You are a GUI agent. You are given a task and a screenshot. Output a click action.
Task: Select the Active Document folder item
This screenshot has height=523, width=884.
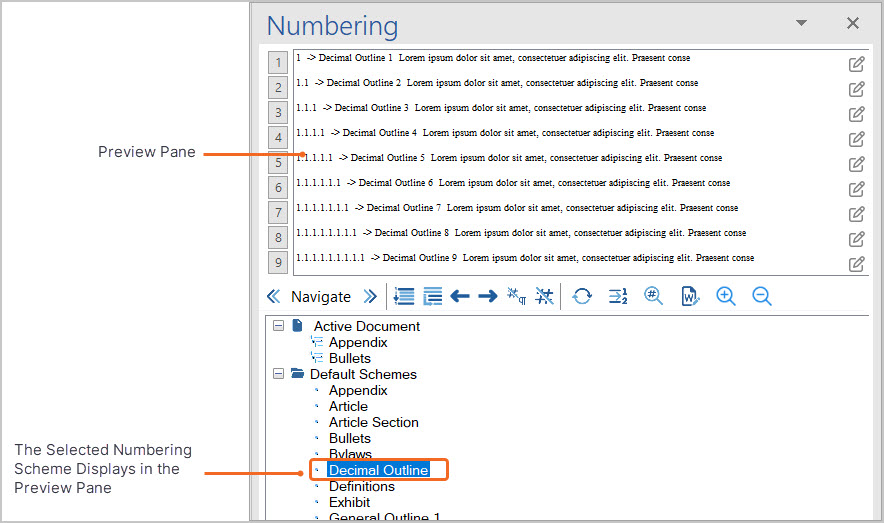(x=366, y=326)
